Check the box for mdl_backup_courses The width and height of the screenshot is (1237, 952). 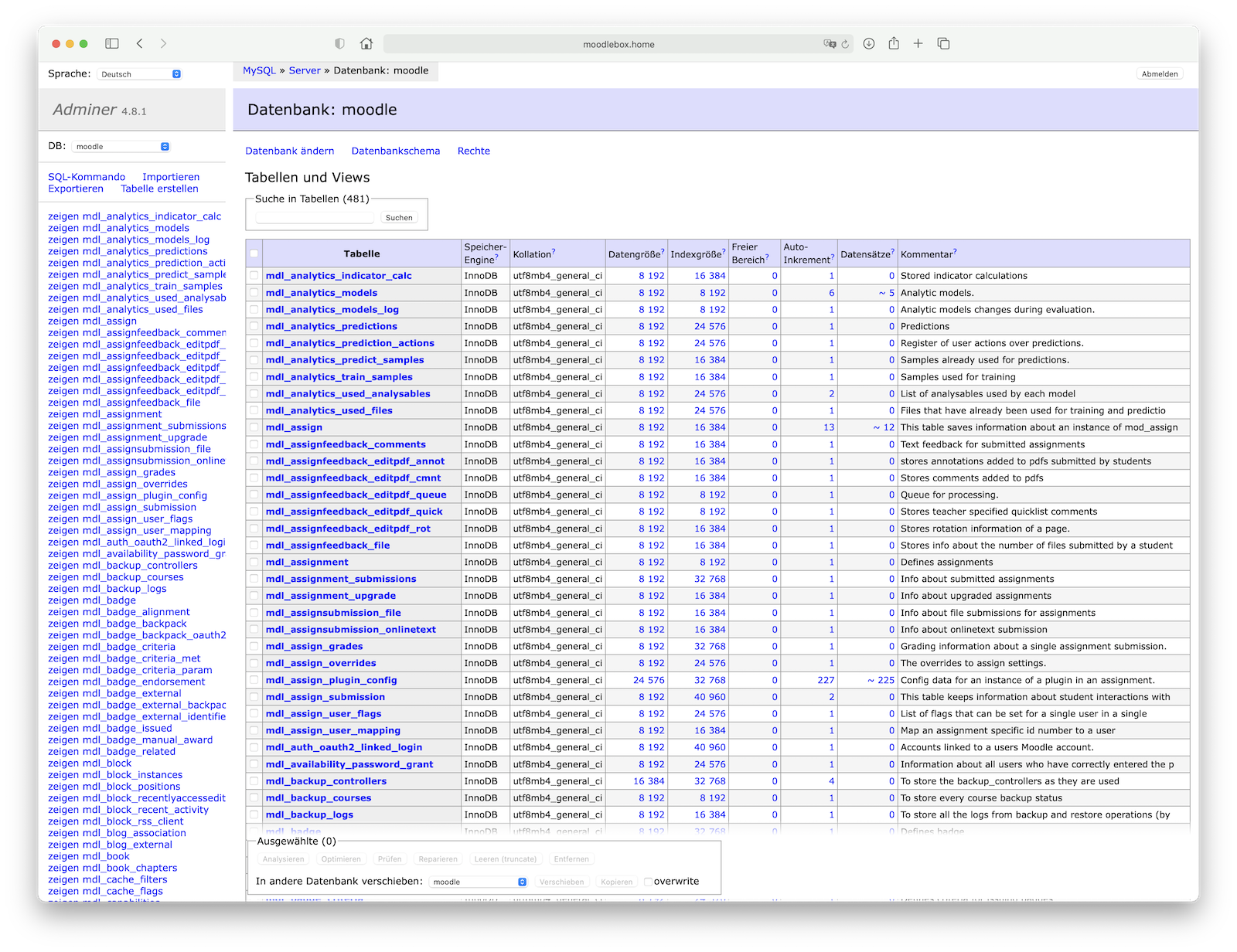tap(254, 797)
